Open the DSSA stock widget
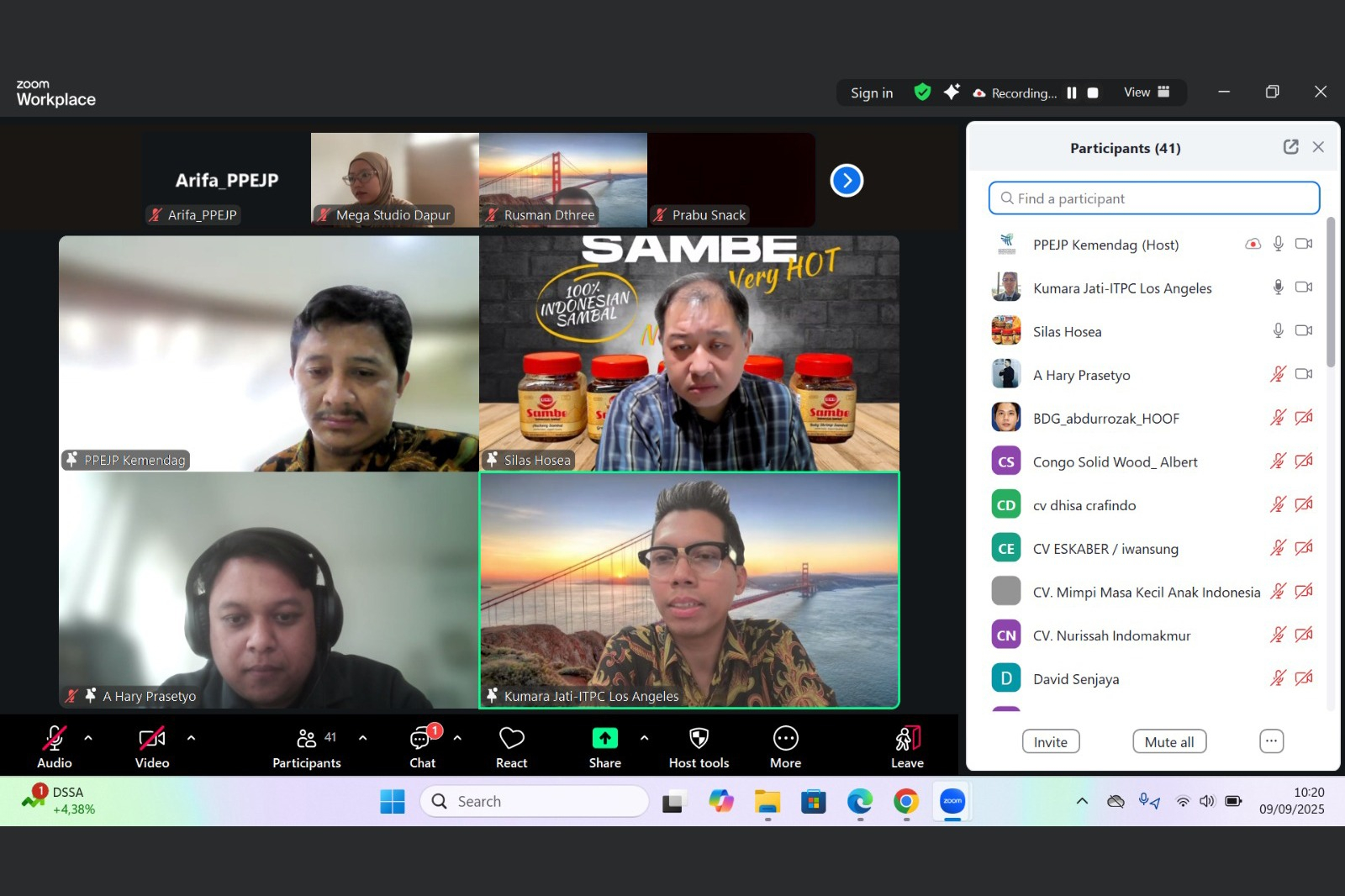1345x896 pixels. click(x=59, y=800)
